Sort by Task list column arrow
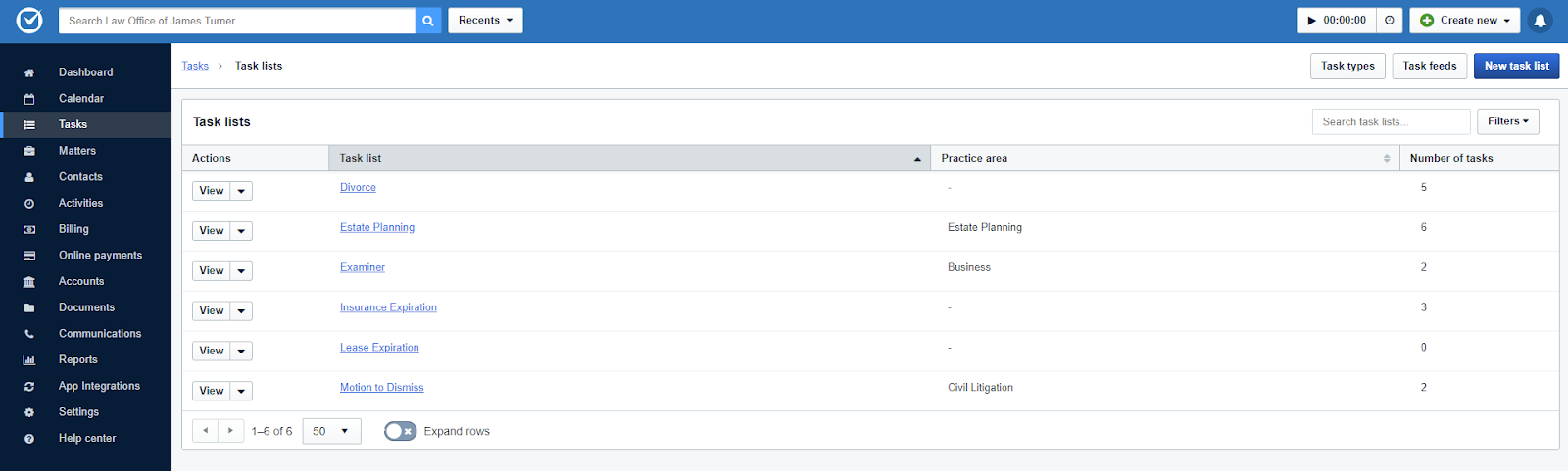The image size is (1568, 471). 917,159
